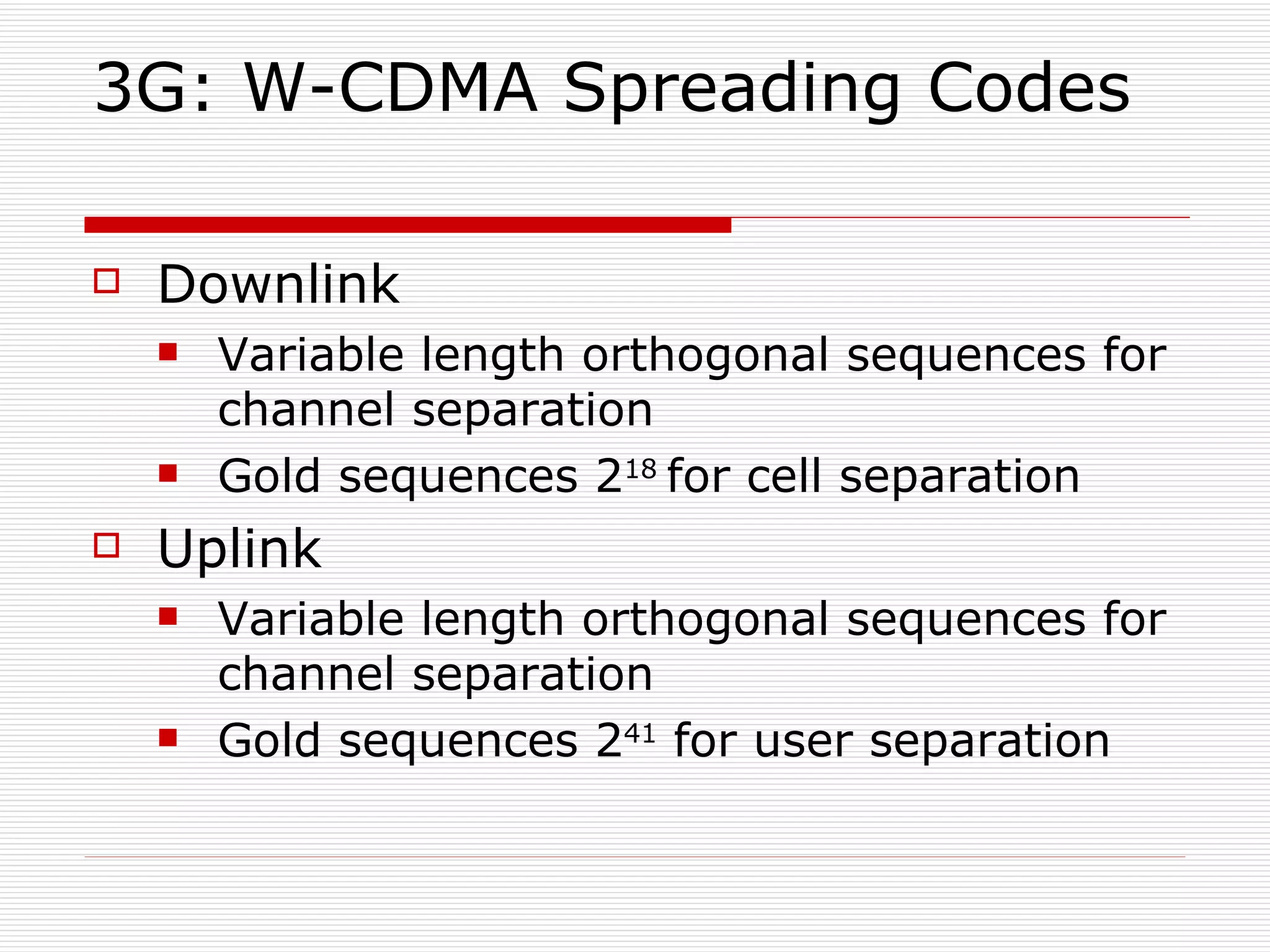Click red bullet before user separation line
This screenshot has height=952, width=1270.
[x=167, y=738]
